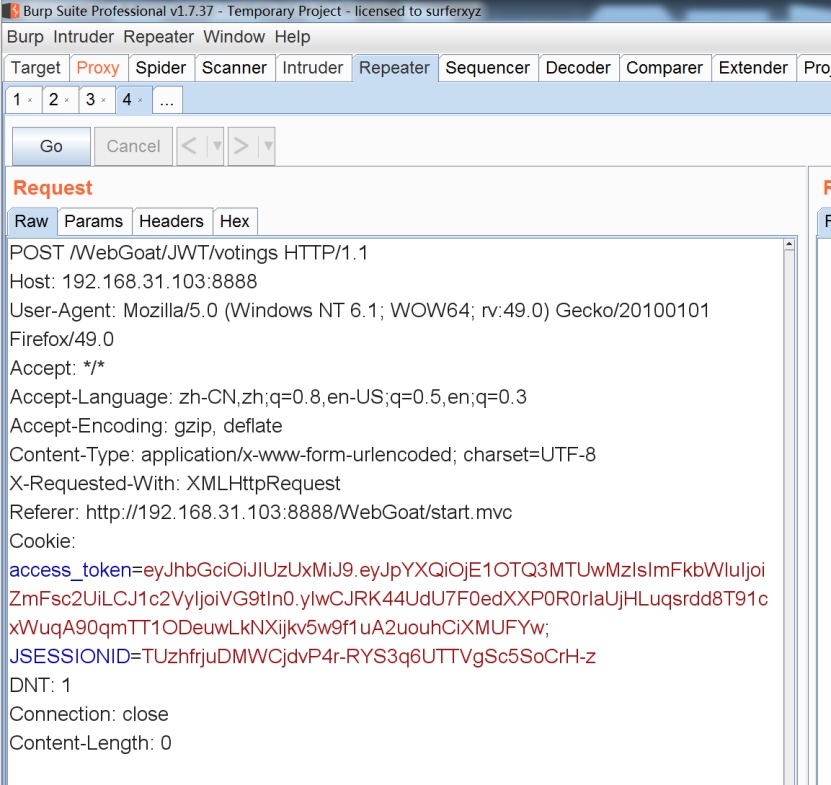Switch to the Extender tab

click(754, 68)
